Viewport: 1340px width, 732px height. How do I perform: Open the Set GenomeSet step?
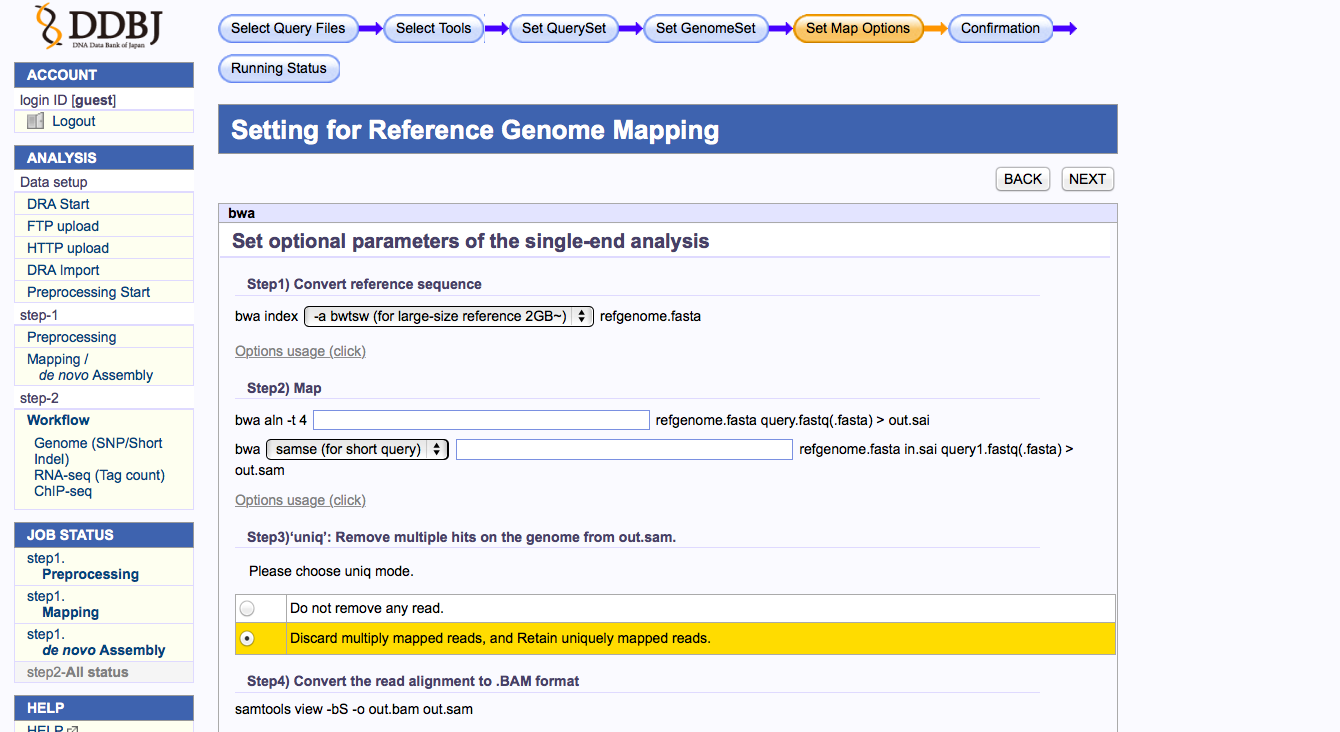pyautogui.click(x=706, y=28)
